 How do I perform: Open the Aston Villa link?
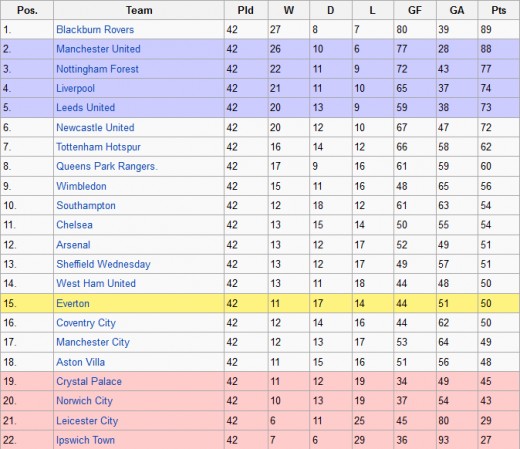point(81,362)
